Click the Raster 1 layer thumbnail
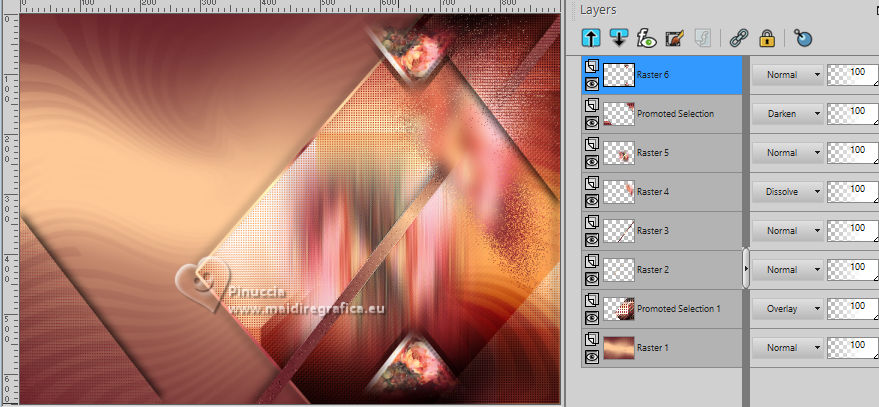879x407 pixels. (x=619, y=348)
